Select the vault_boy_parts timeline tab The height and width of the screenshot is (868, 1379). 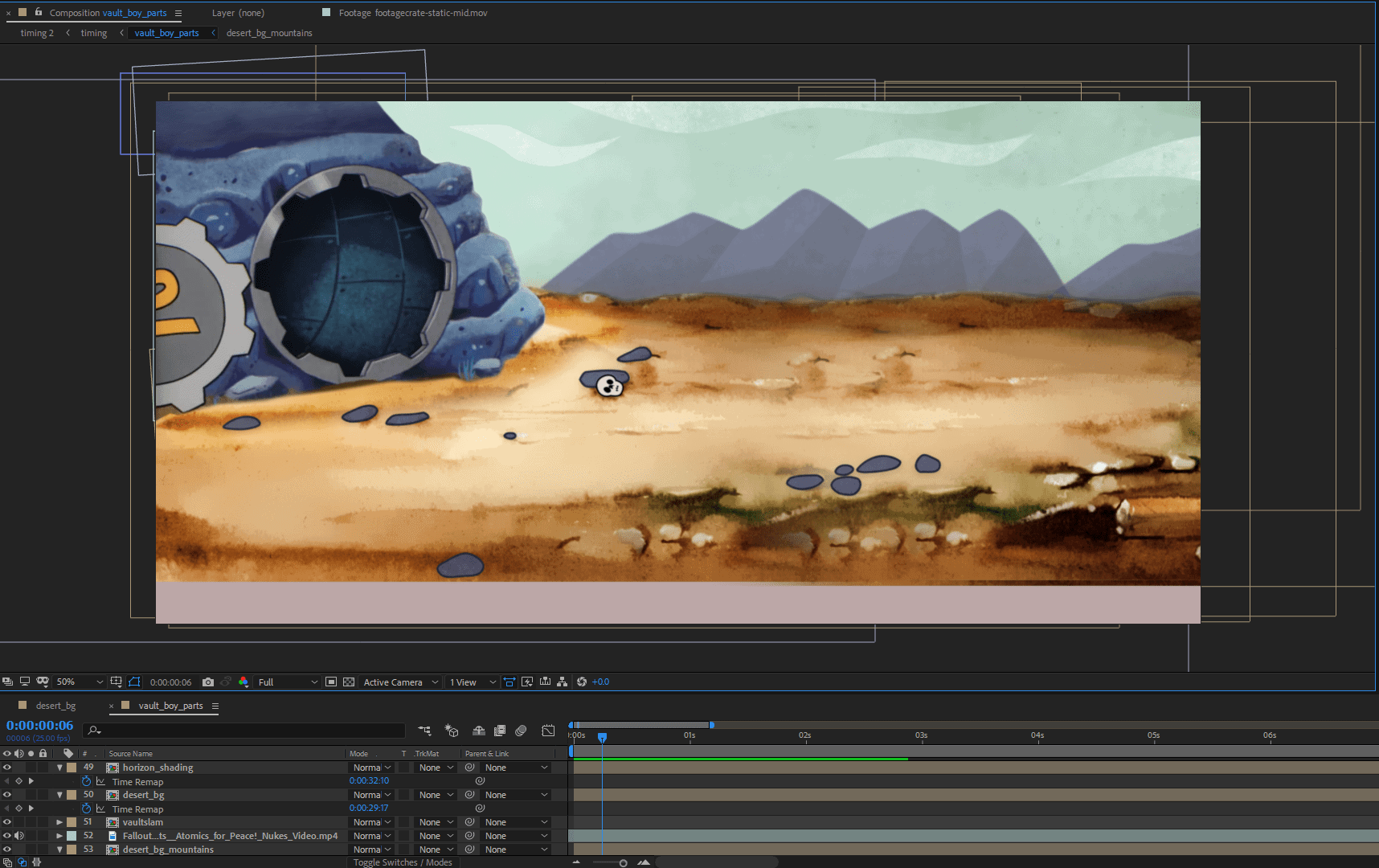coord(170,706)
